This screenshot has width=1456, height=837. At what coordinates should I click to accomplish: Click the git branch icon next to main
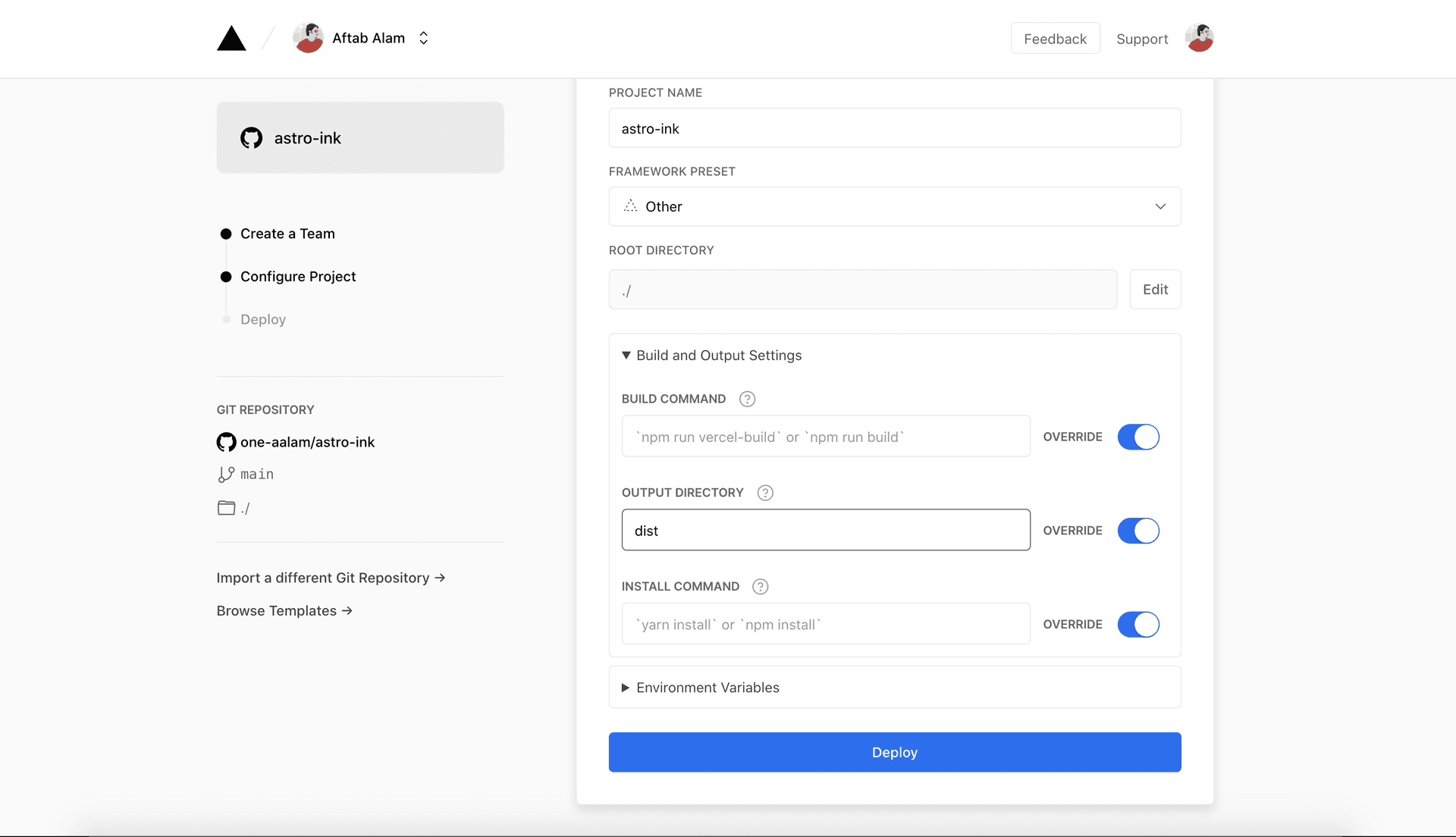pos(226,475)
